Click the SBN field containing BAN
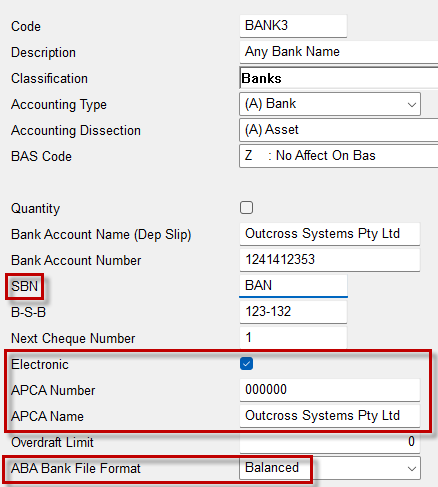Viewport: 438px width, 487px height. (x=293, y=286)
